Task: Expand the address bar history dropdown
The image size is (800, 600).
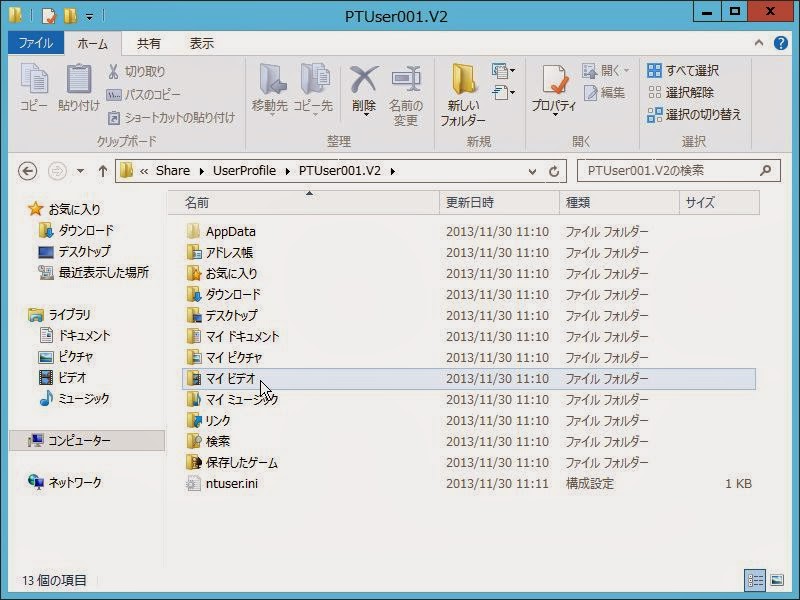Action: pyautogui.click(x=532, y=171)
